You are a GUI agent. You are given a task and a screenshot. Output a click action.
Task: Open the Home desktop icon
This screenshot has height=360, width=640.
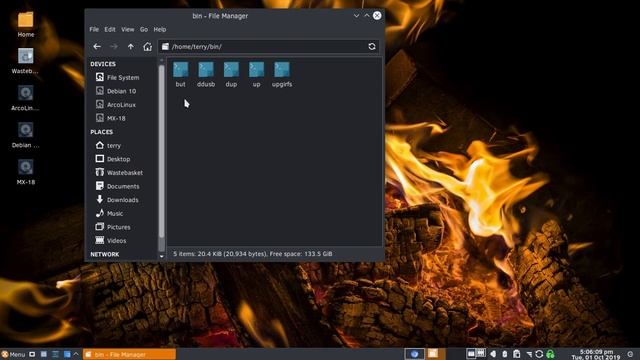coord(25,24)
